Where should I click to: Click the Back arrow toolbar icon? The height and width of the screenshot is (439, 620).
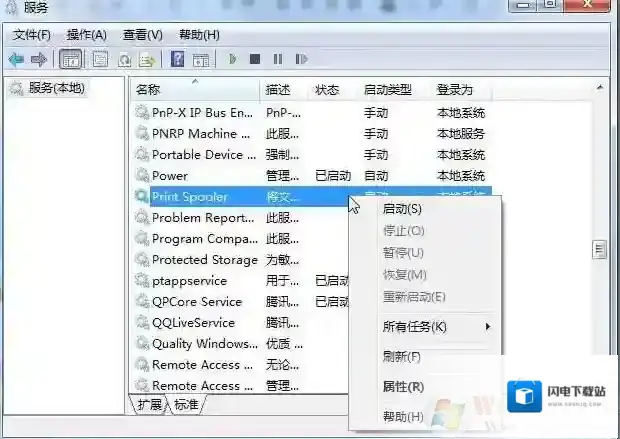(x=16, y=59)
